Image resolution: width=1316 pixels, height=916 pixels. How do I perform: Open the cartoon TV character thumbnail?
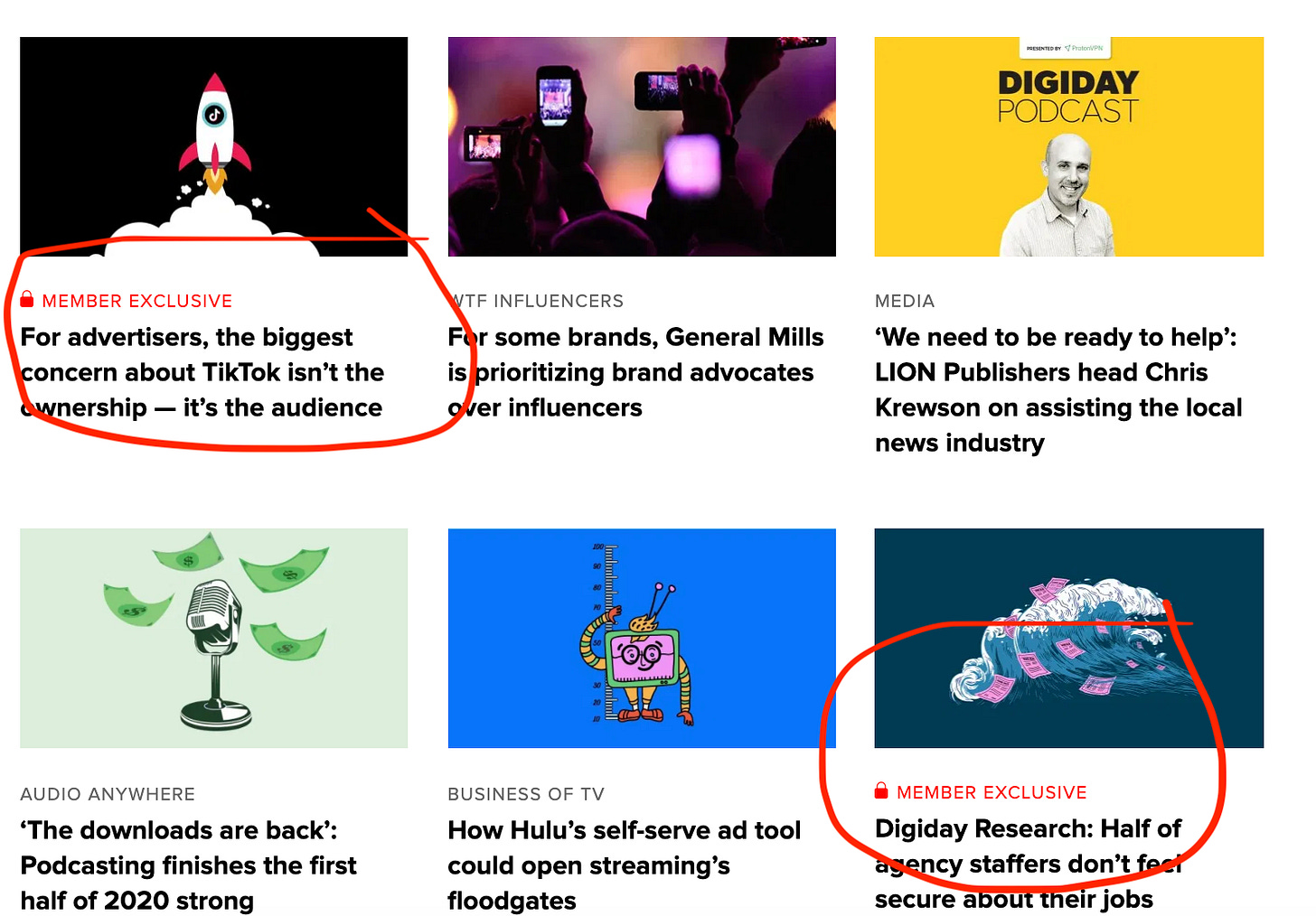642,638
